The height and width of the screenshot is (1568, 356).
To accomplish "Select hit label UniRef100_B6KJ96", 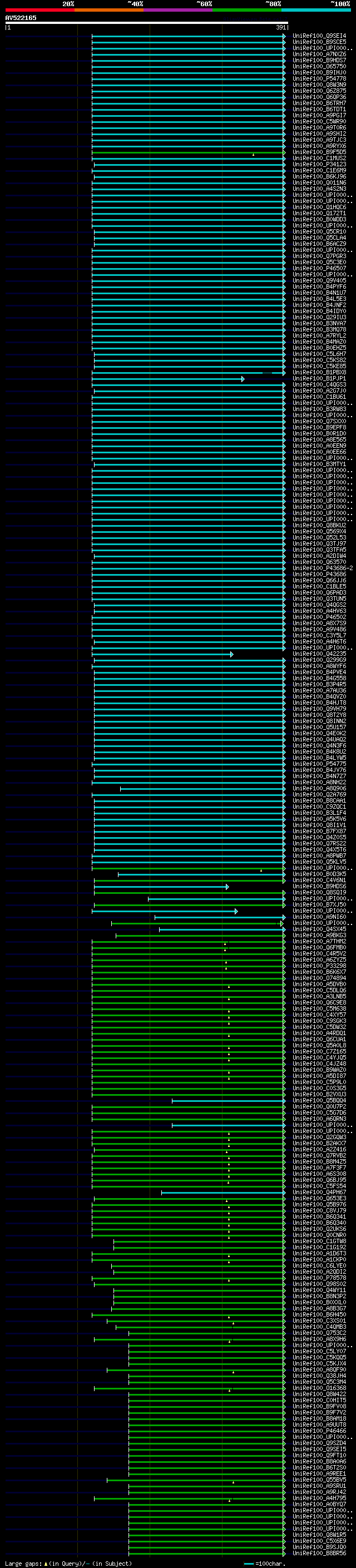I will pyautogui.click(x=319, y=176).
